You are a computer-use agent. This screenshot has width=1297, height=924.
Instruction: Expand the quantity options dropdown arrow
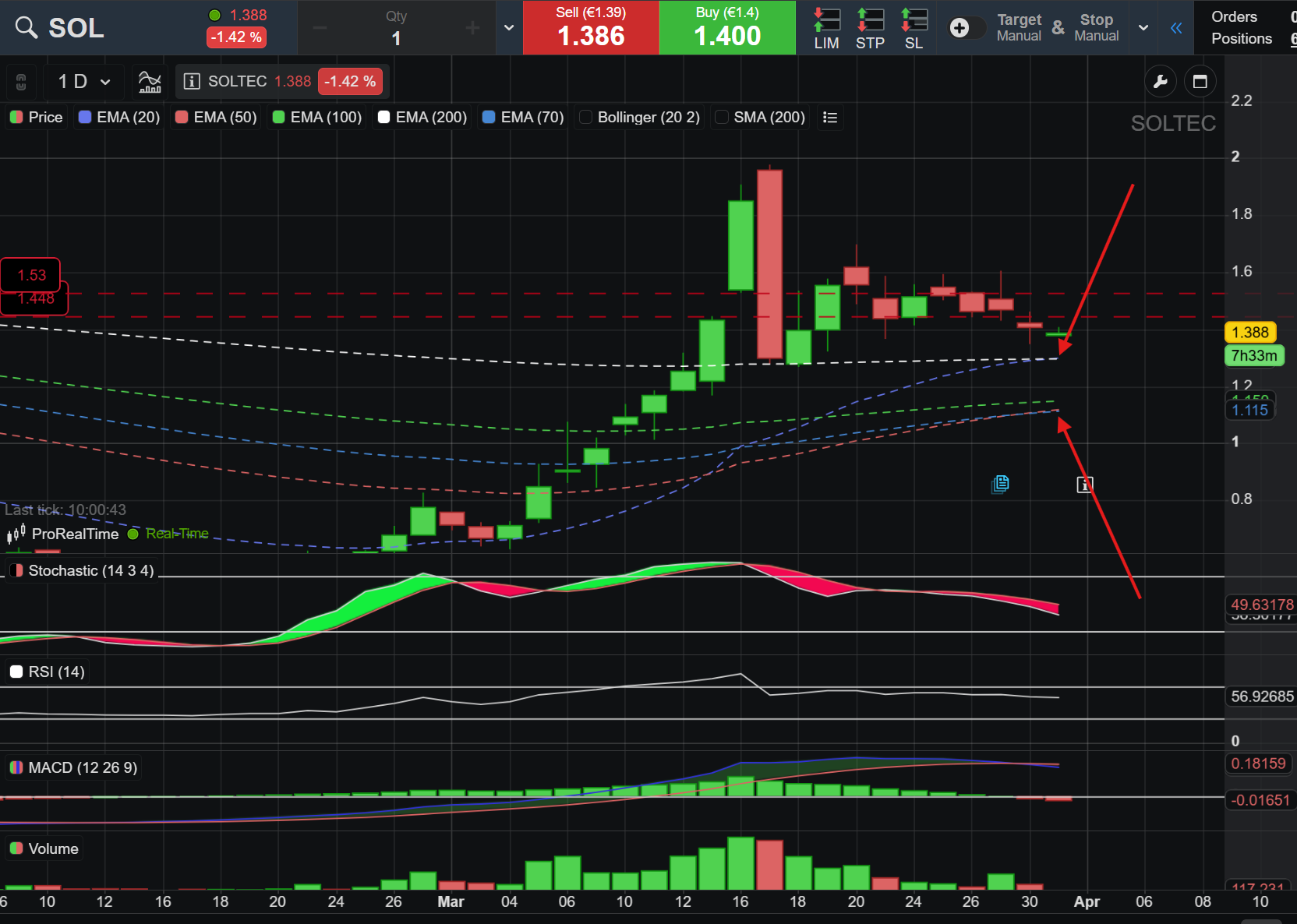point(509,28)
